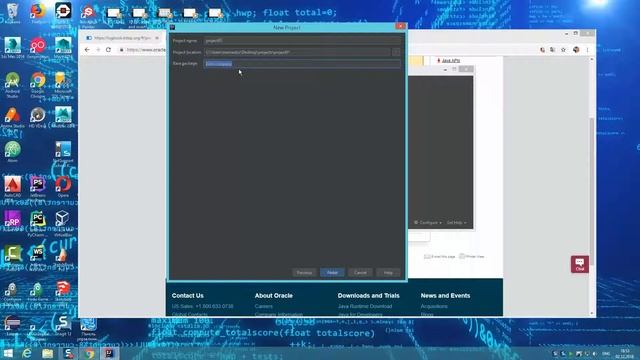Open the Chrome profile avatar
640x360 pixels.
[576, 49]
